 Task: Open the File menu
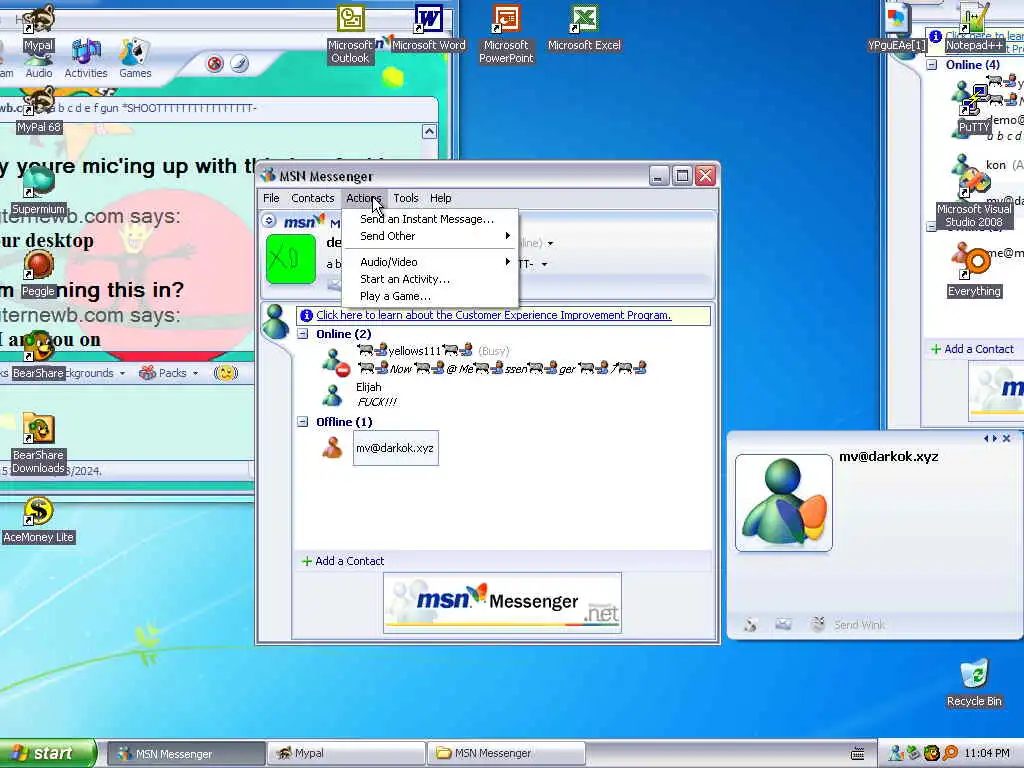point(271,198)
